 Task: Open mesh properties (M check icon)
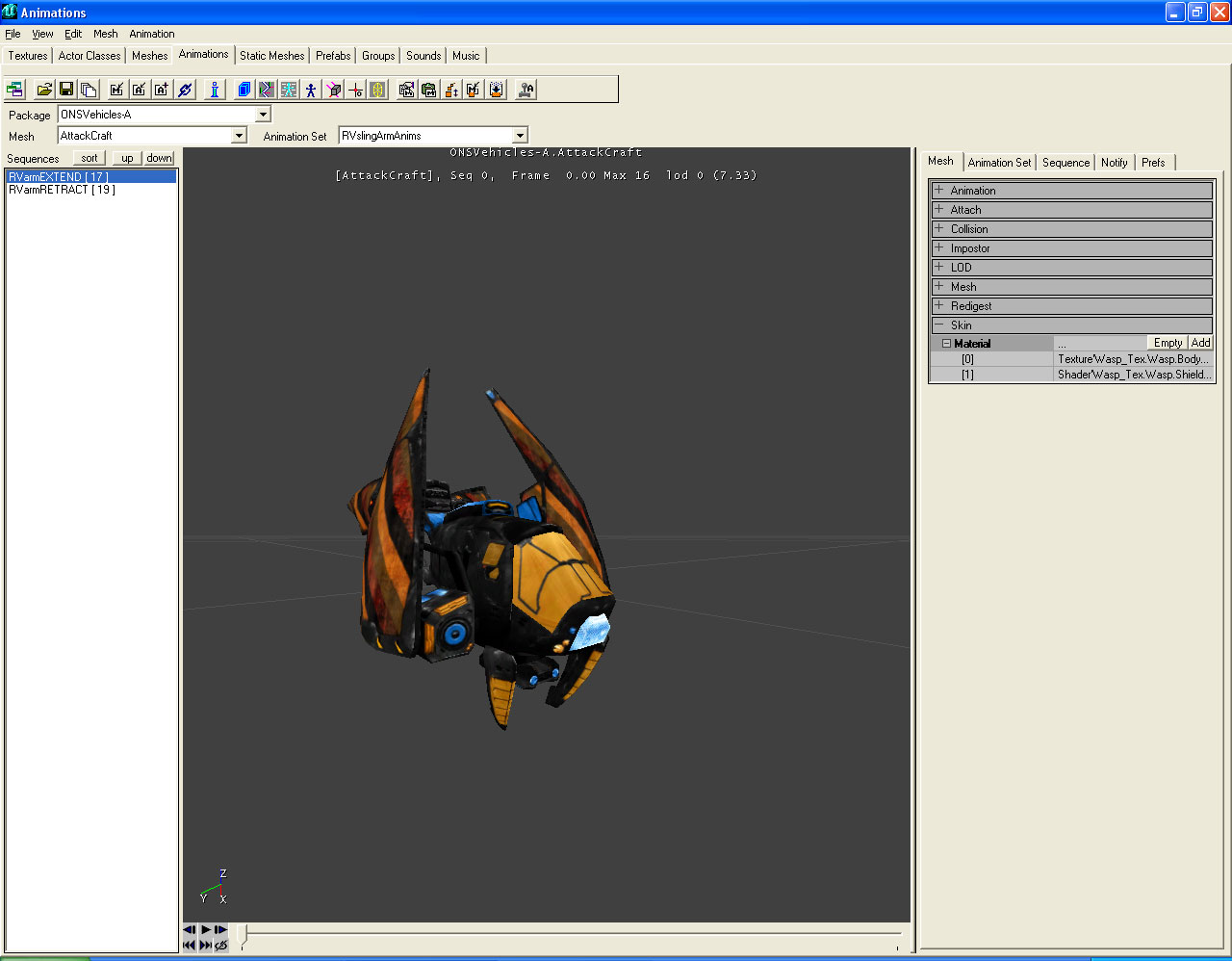click(x=116, y=90)
